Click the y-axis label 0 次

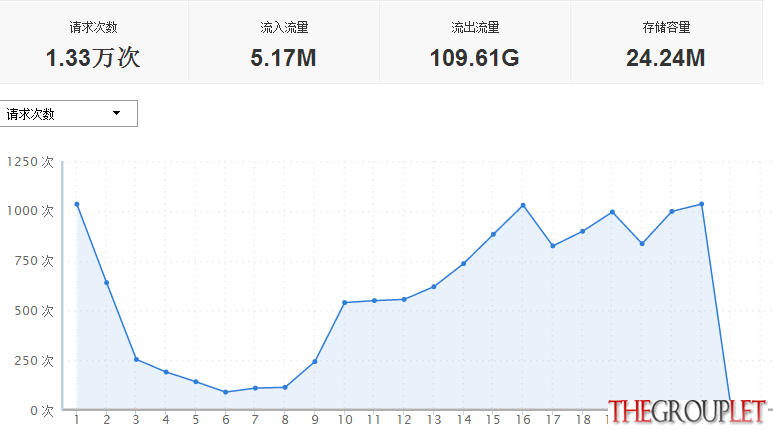point(41,410)
